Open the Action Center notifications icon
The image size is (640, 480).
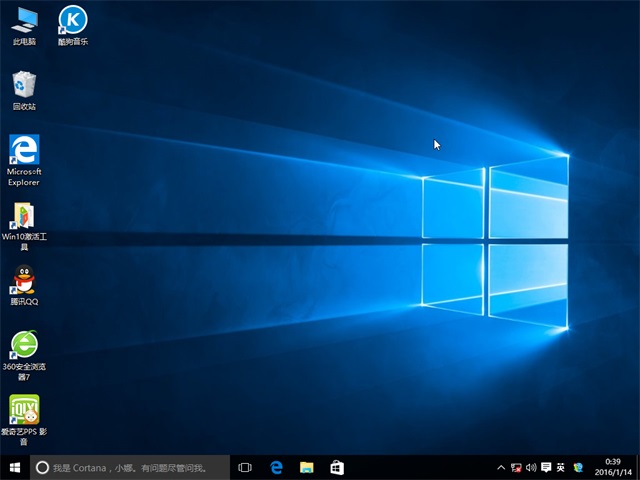(546, 467)
